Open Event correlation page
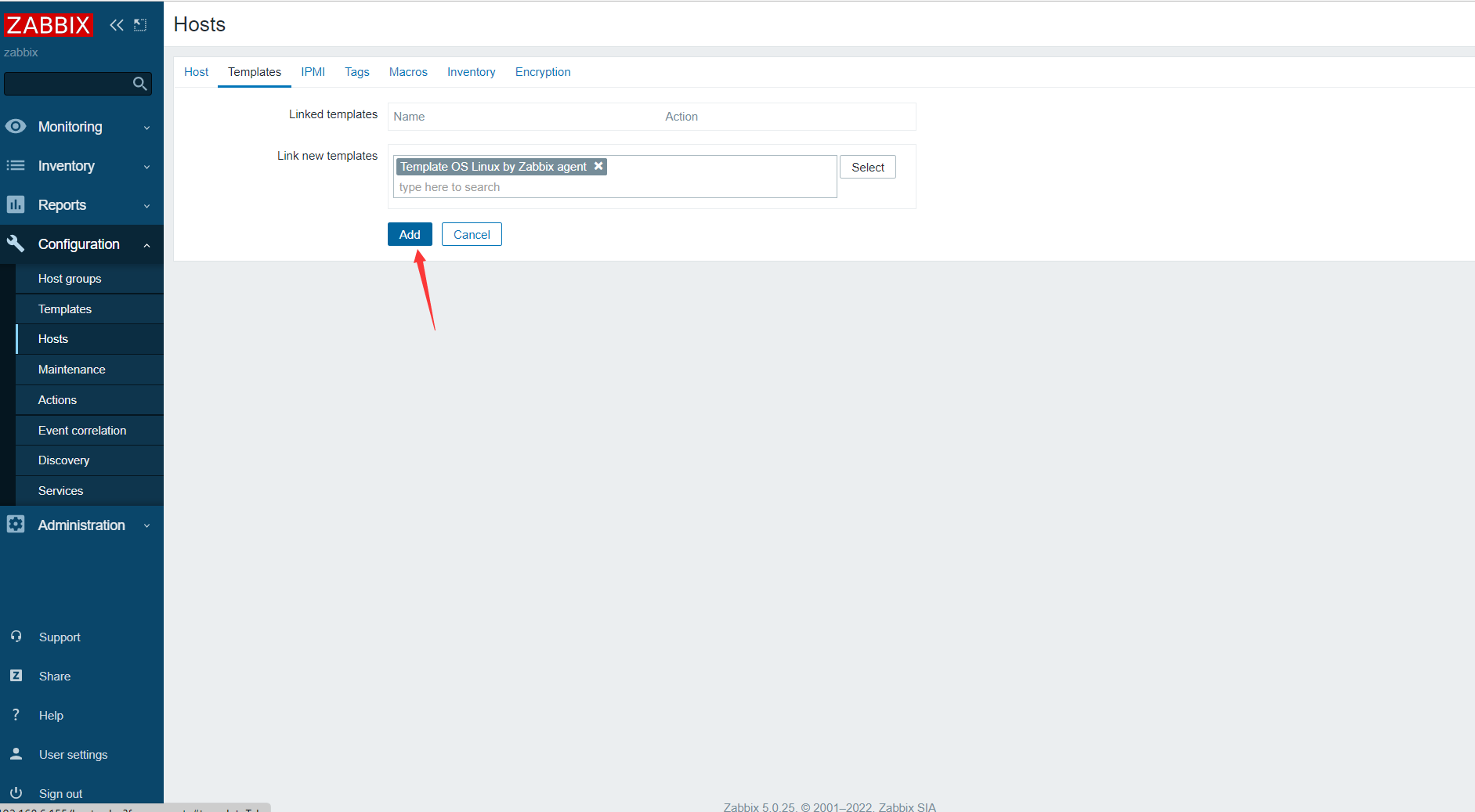Screen dimensions: 1475x812 (89, 431)
